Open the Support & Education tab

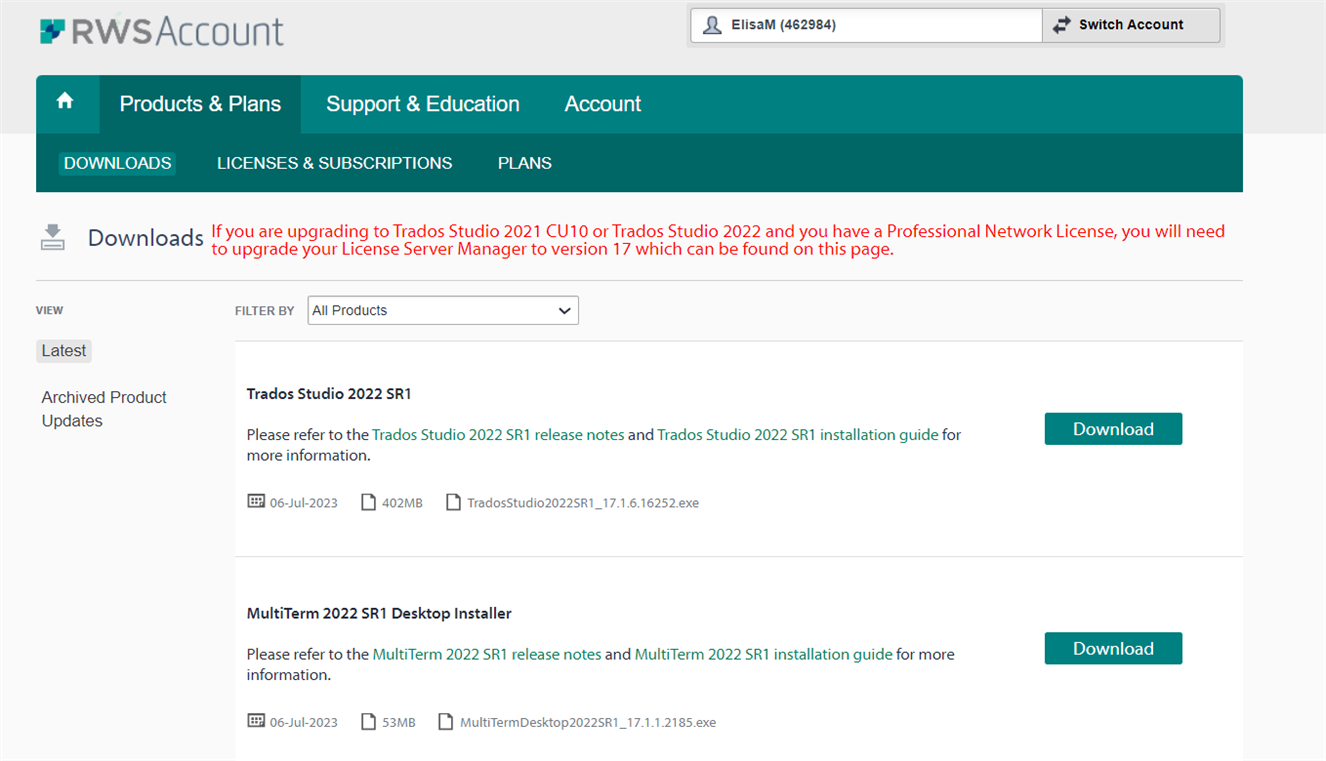pyautogui.click(x=423, y=104)
